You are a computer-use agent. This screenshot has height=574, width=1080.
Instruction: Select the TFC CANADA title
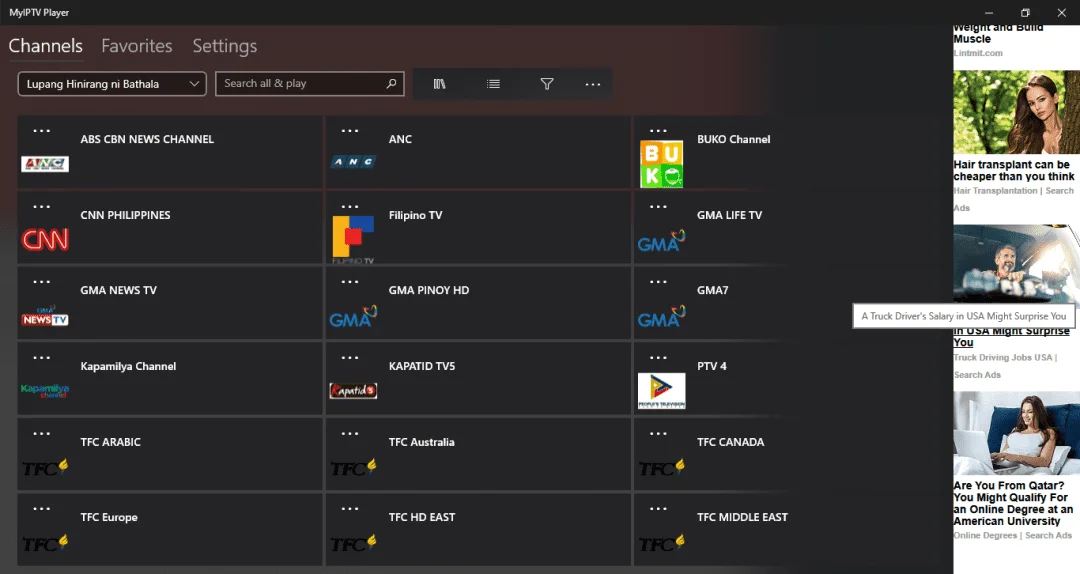point(730,442)
